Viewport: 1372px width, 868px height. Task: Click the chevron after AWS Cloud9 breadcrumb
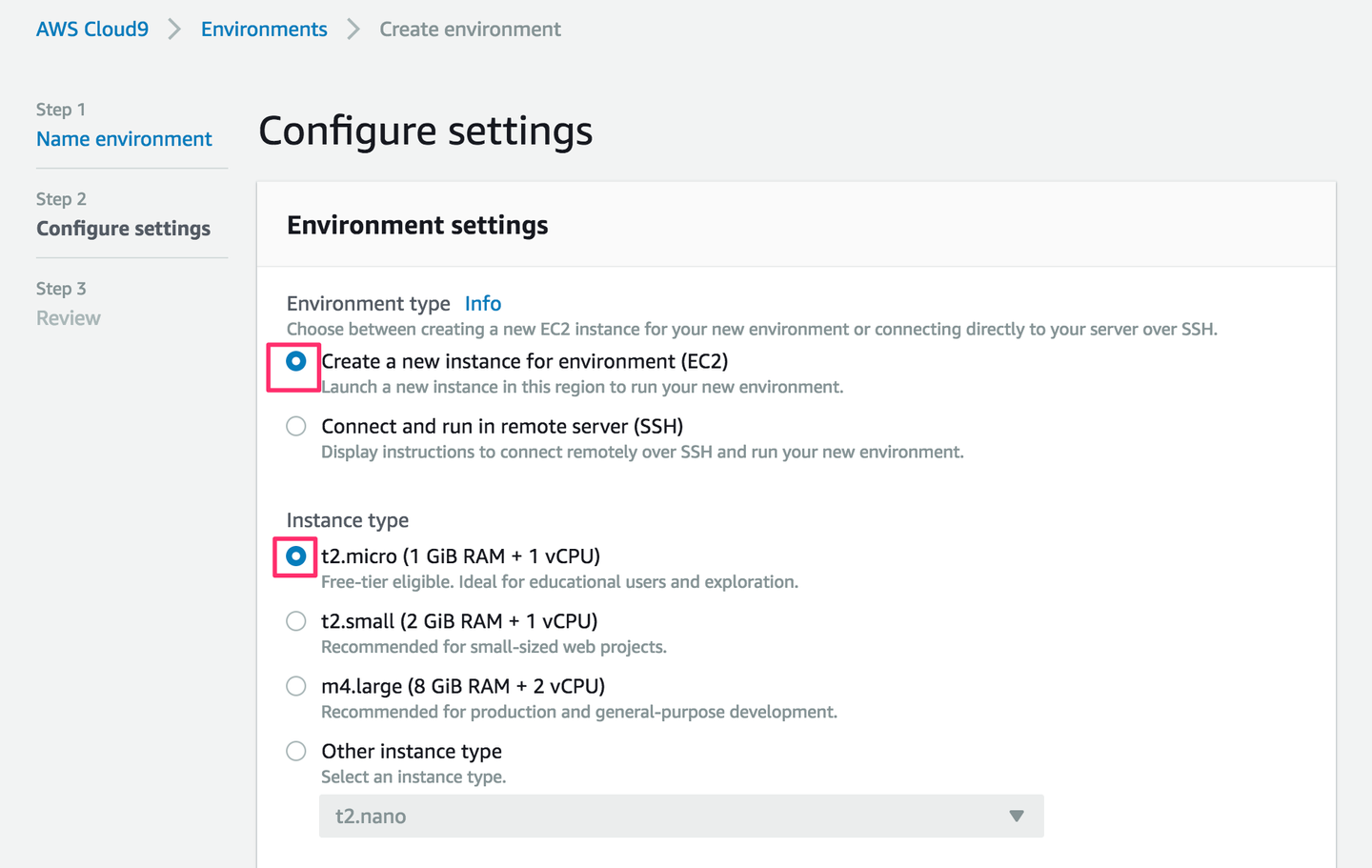point(174,30)
